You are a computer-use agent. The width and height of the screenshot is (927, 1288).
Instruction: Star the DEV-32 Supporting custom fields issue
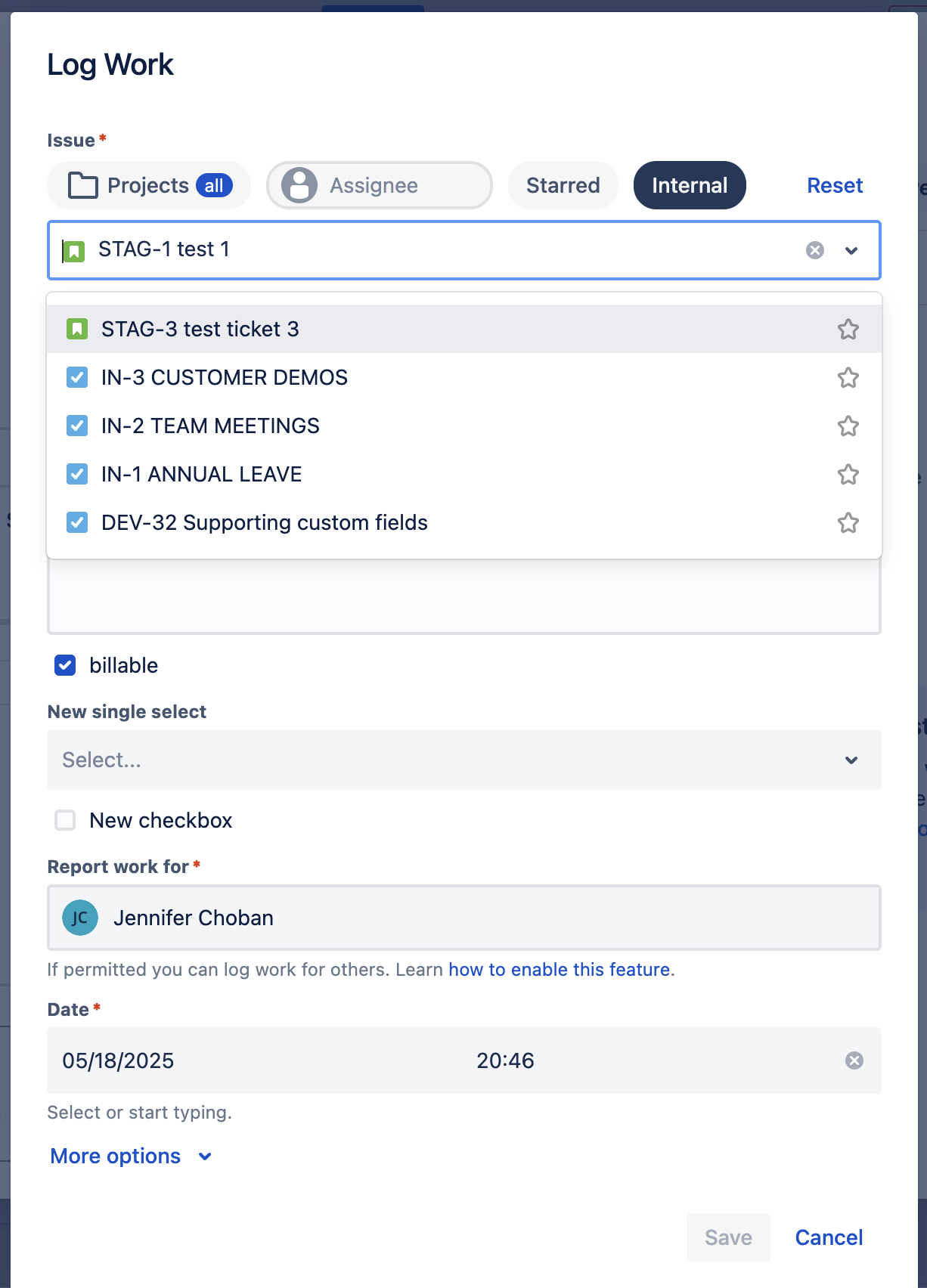coord(848,523)
